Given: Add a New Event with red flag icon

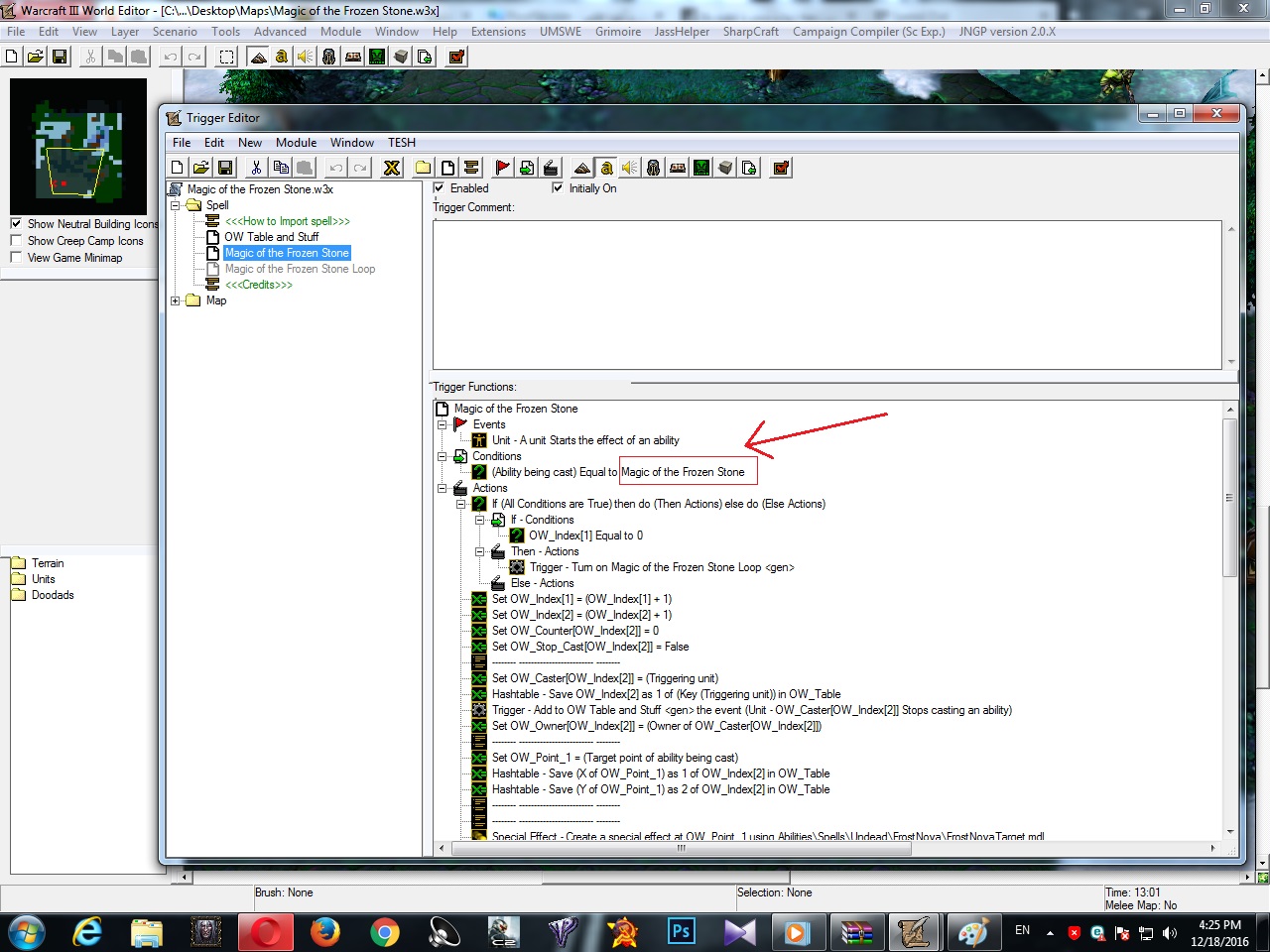Looking at the screenshot, I should click(x=502, y=168).
